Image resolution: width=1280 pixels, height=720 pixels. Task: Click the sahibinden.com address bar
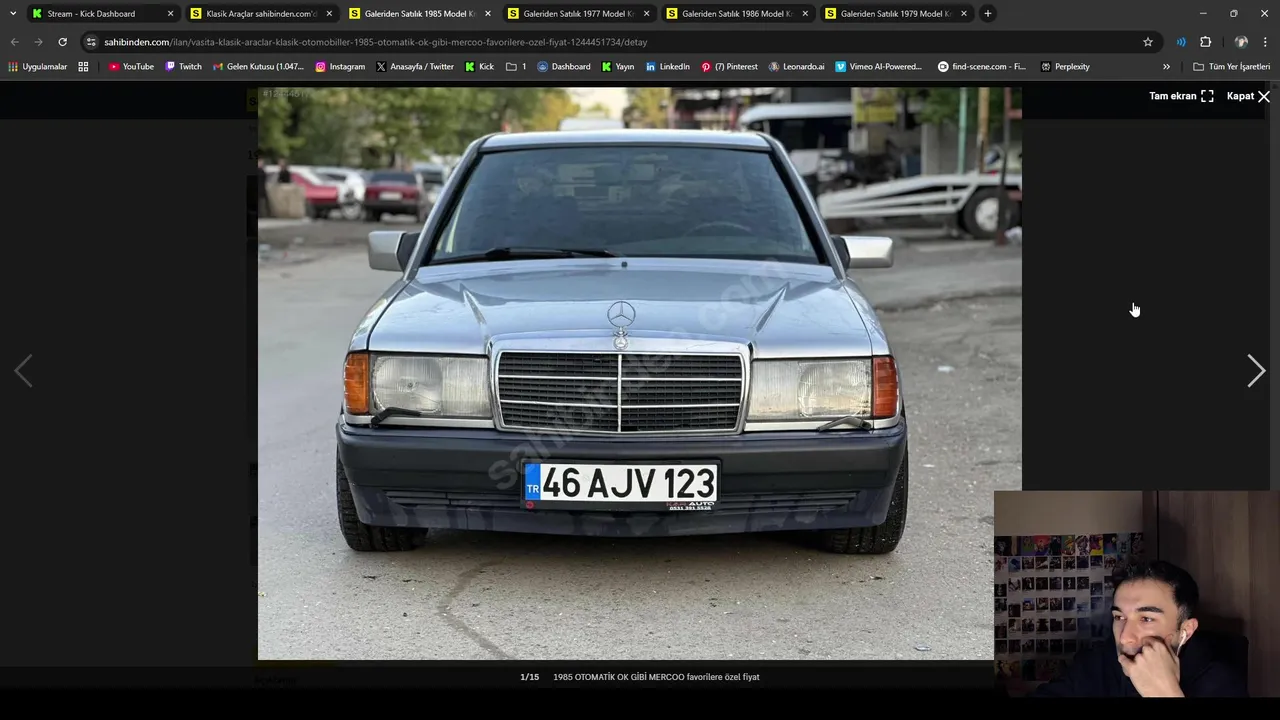(x=620, y=42)
